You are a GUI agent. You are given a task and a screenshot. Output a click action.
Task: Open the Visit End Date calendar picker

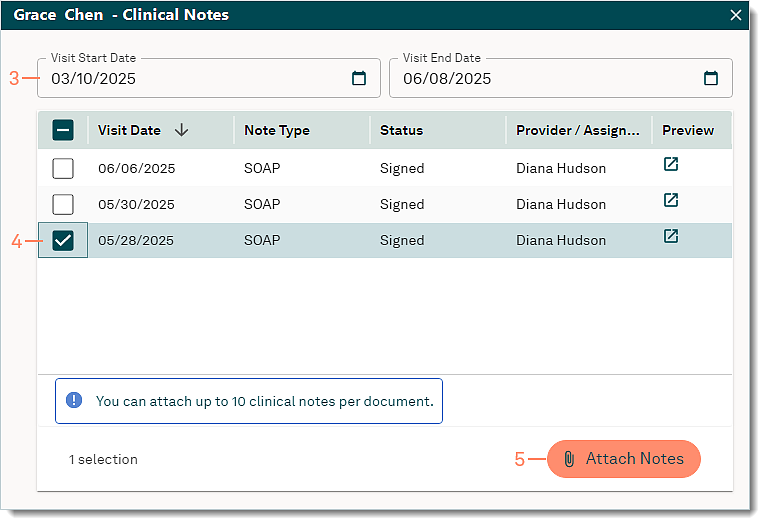[710, 78]
